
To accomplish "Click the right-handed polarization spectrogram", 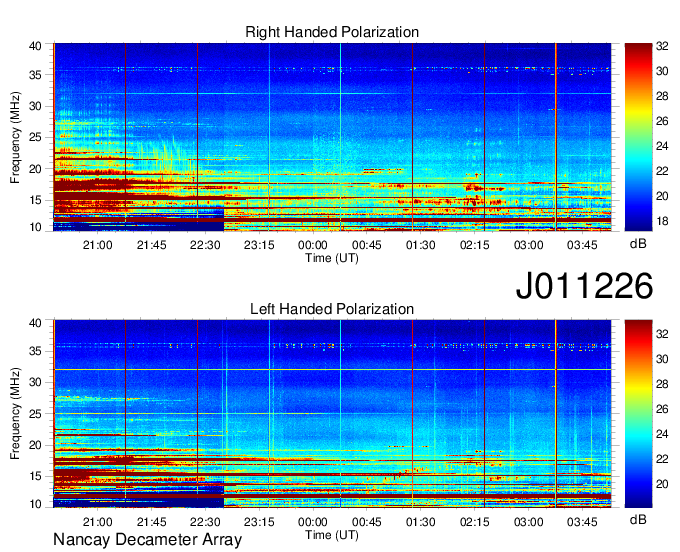I will click(x=332, y=137).
